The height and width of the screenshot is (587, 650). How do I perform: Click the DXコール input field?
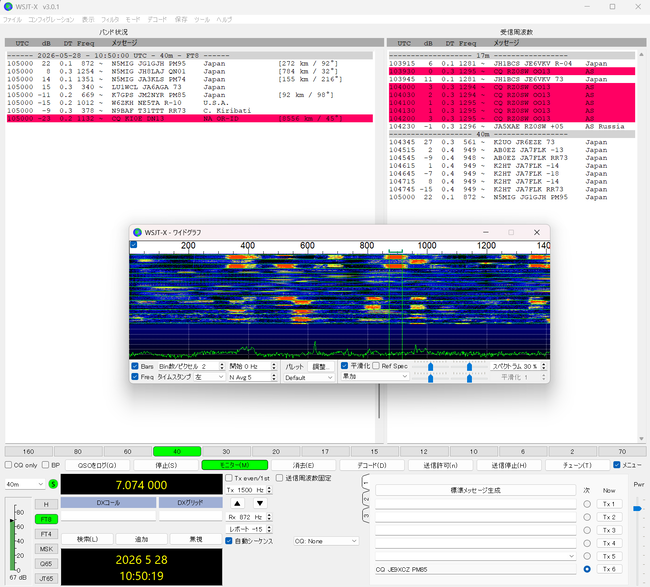click(108, 516)
